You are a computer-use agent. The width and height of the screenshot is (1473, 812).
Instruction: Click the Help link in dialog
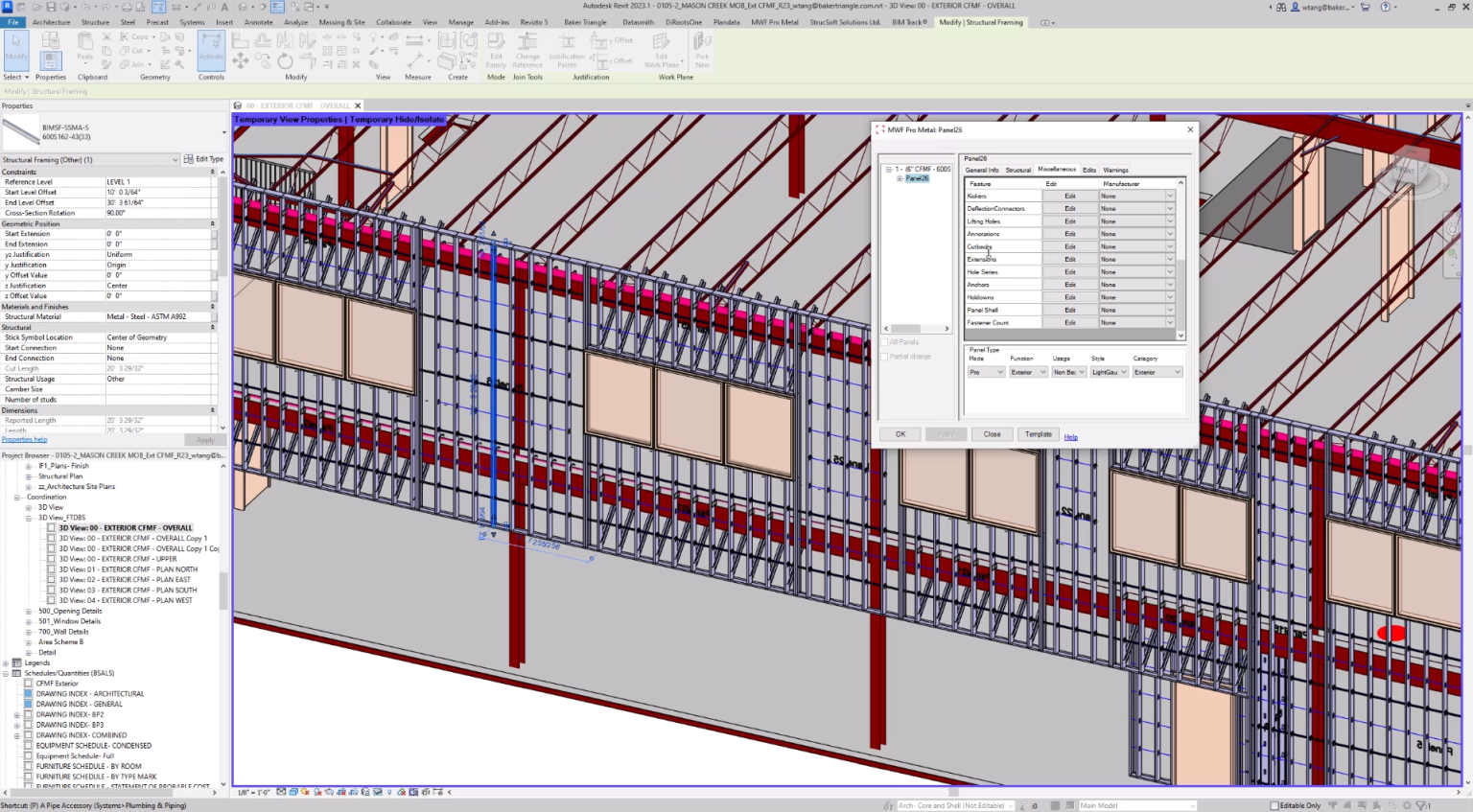1070,437
